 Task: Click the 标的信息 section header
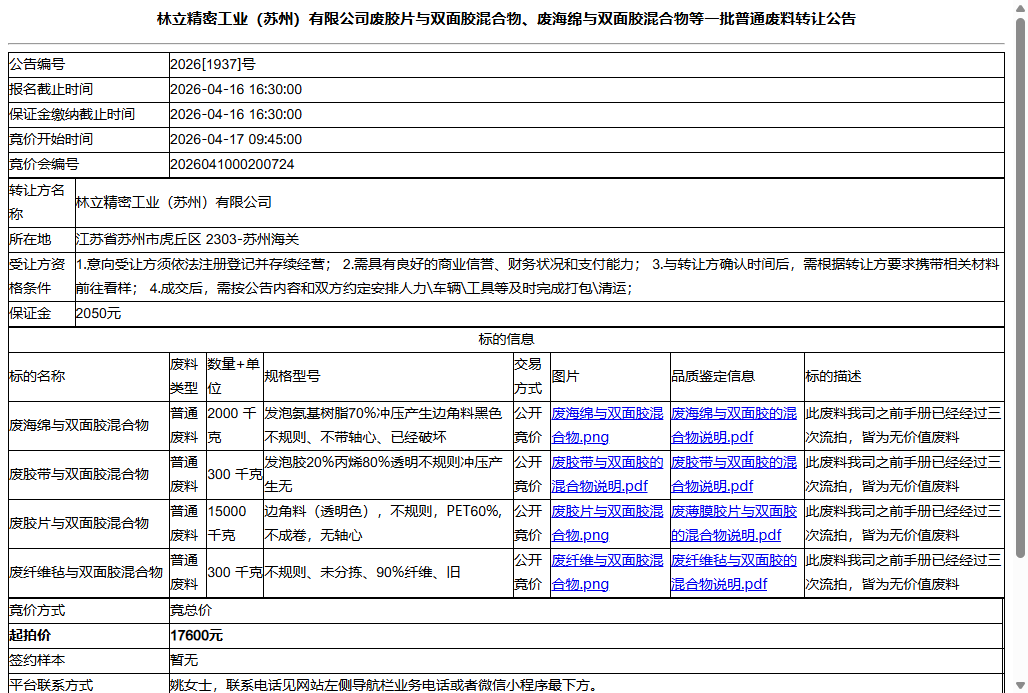pos(506,340)
